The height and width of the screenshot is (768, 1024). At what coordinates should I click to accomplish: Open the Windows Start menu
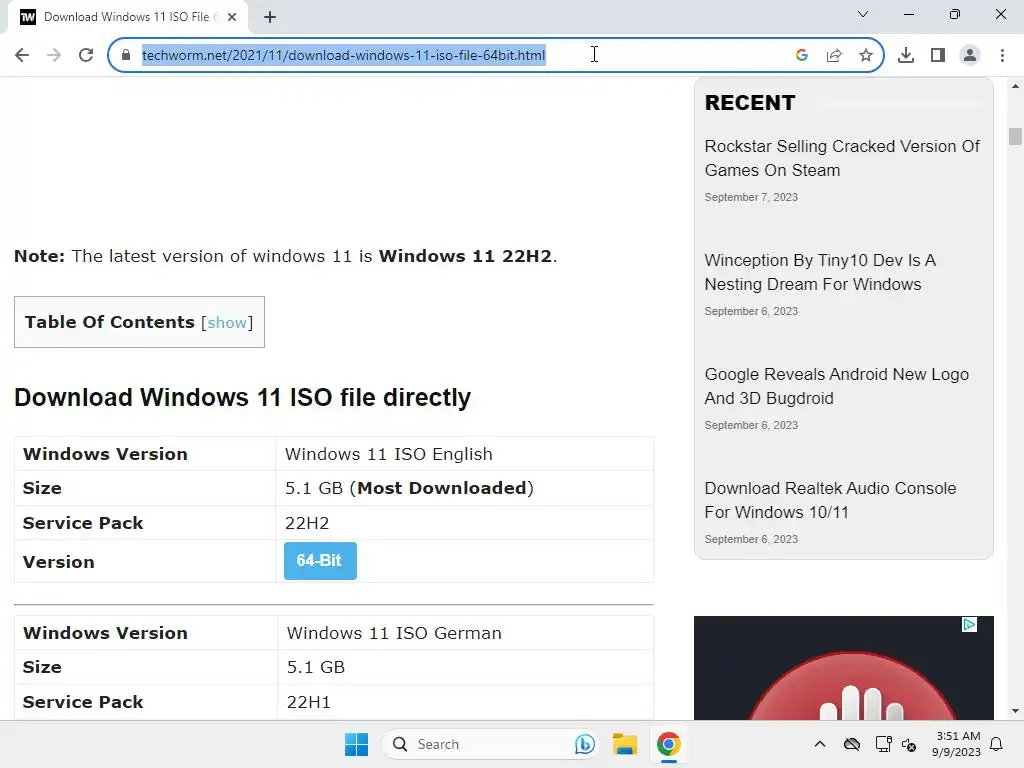pos(357,744)
